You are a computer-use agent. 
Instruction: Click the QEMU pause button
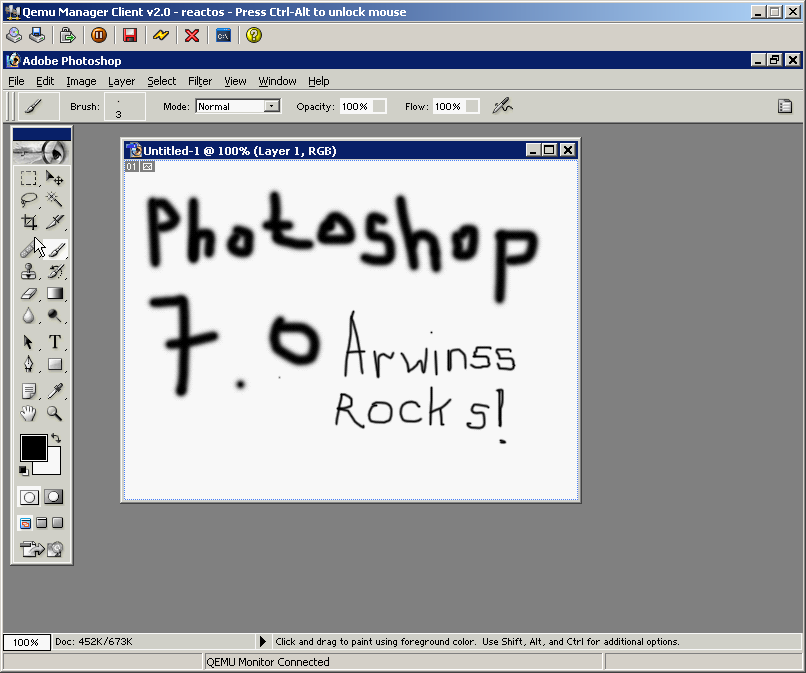click(99, 35)
